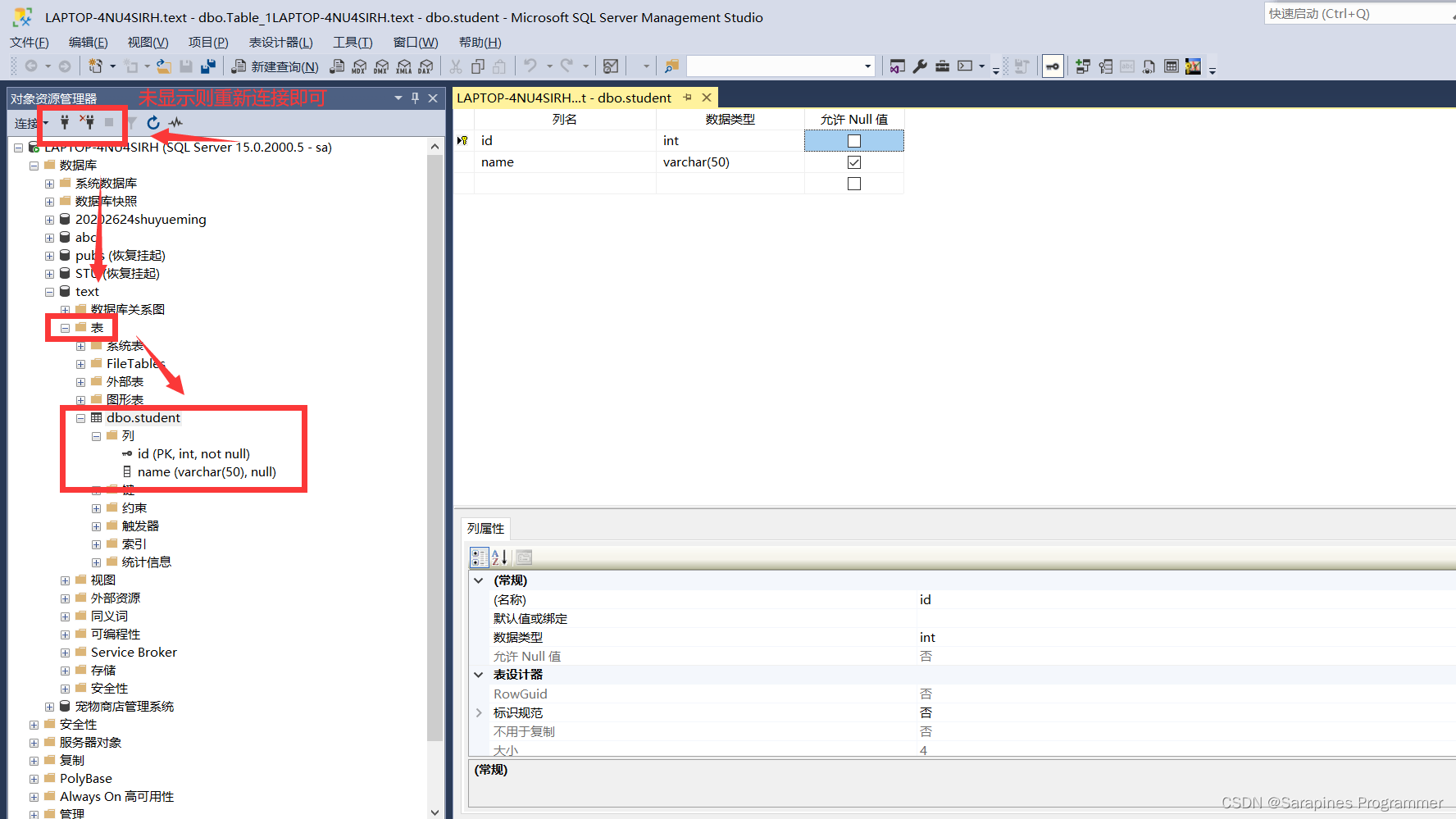Click the pin icon on Object Explorer panel
The image size is (1456, 819).
point(415,98)
